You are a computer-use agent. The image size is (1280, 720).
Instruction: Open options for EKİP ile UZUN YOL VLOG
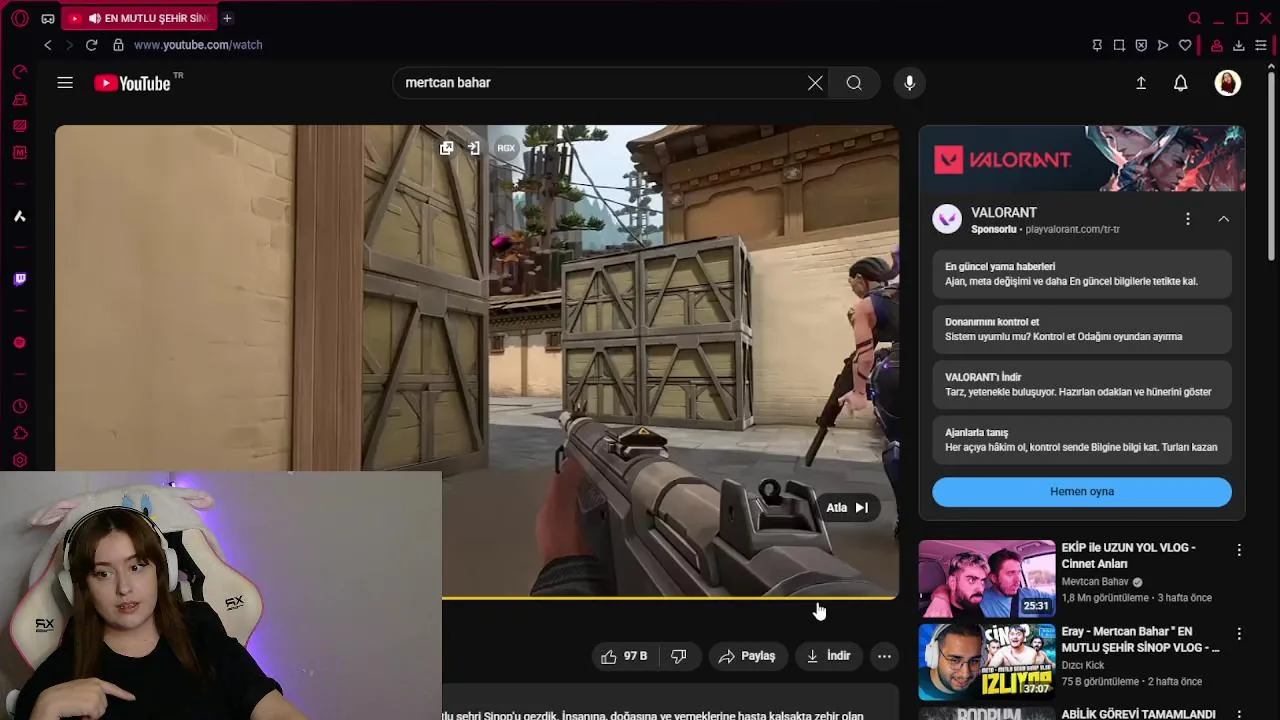coord(1239,550)
